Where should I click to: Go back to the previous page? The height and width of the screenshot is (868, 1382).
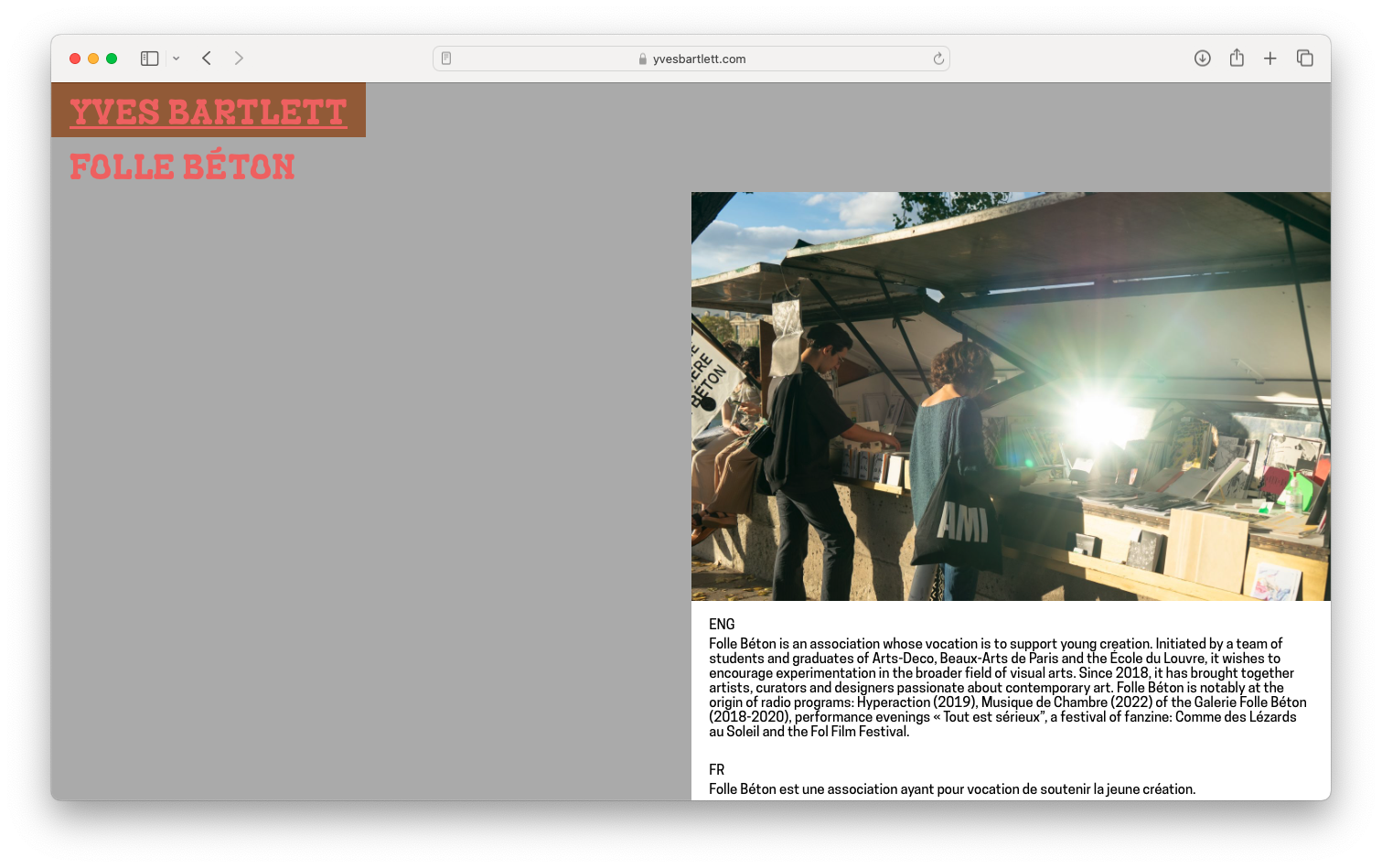click(207, 59)
